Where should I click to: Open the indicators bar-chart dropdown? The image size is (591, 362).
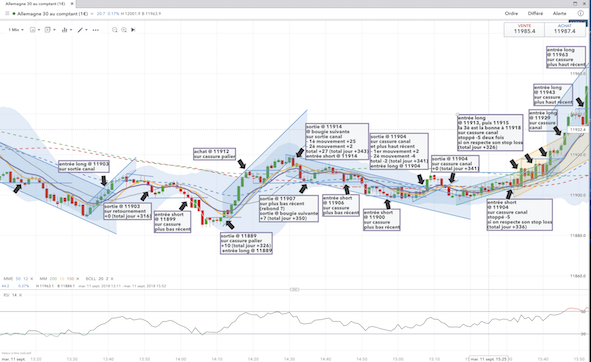click(x=66, y=30)
